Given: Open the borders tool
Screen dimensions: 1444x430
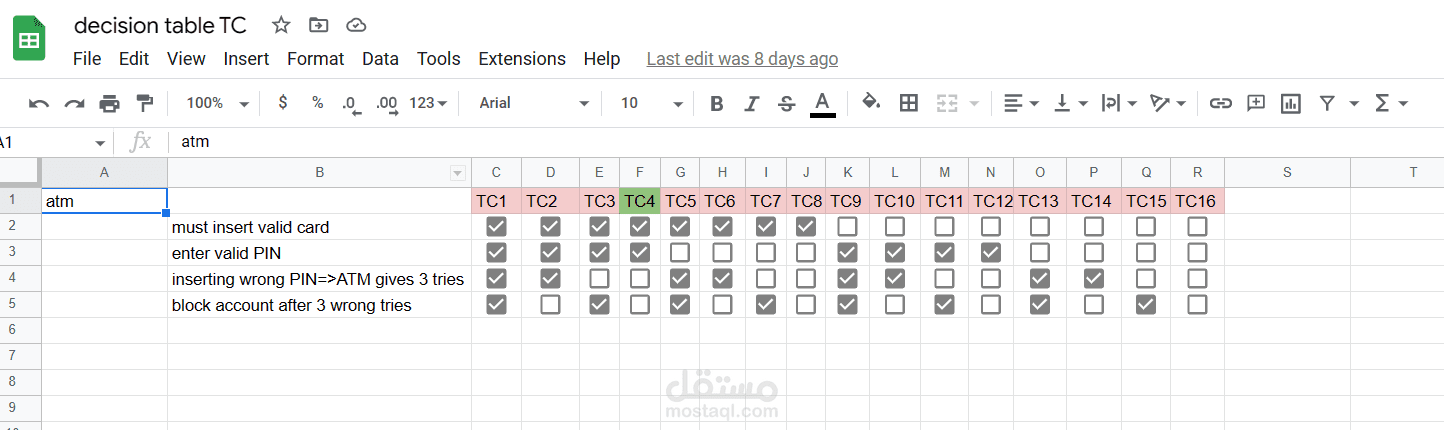Looking at the screenshot, I should click(909, 103).
